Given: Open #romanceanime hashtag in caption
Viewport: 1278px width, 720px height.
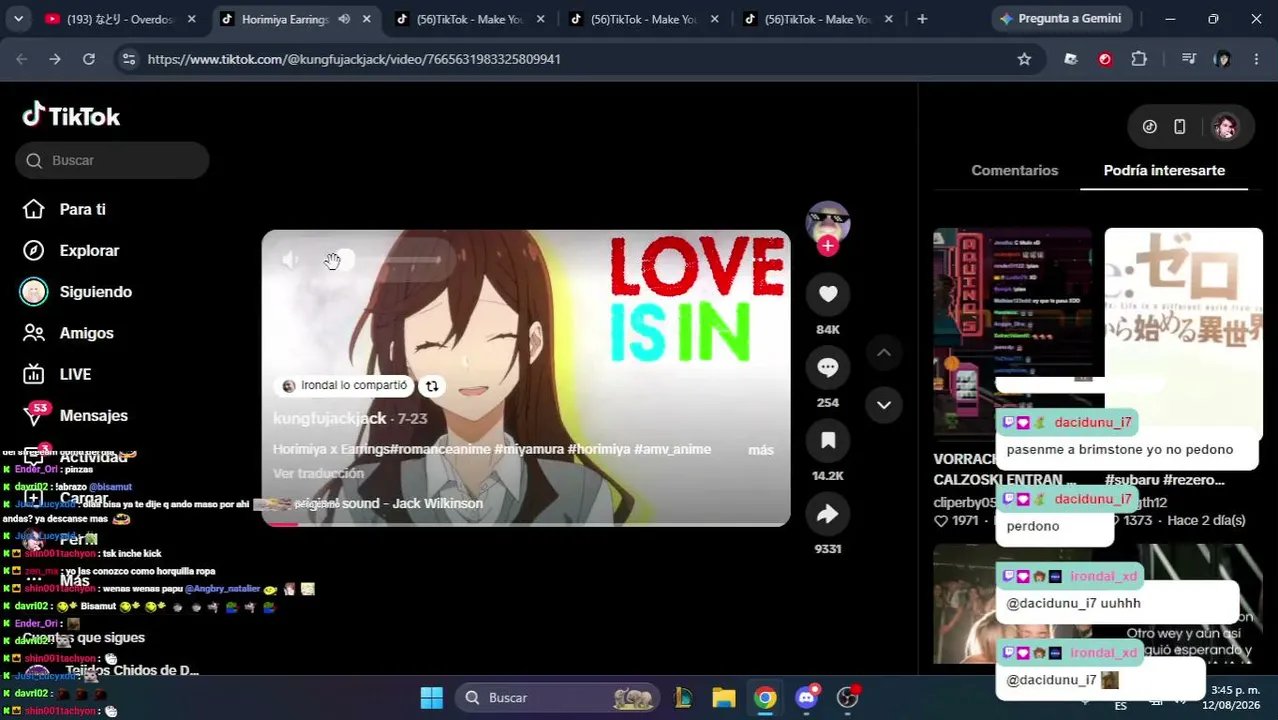Looking at the screenshot, I should tap(440, 450).
